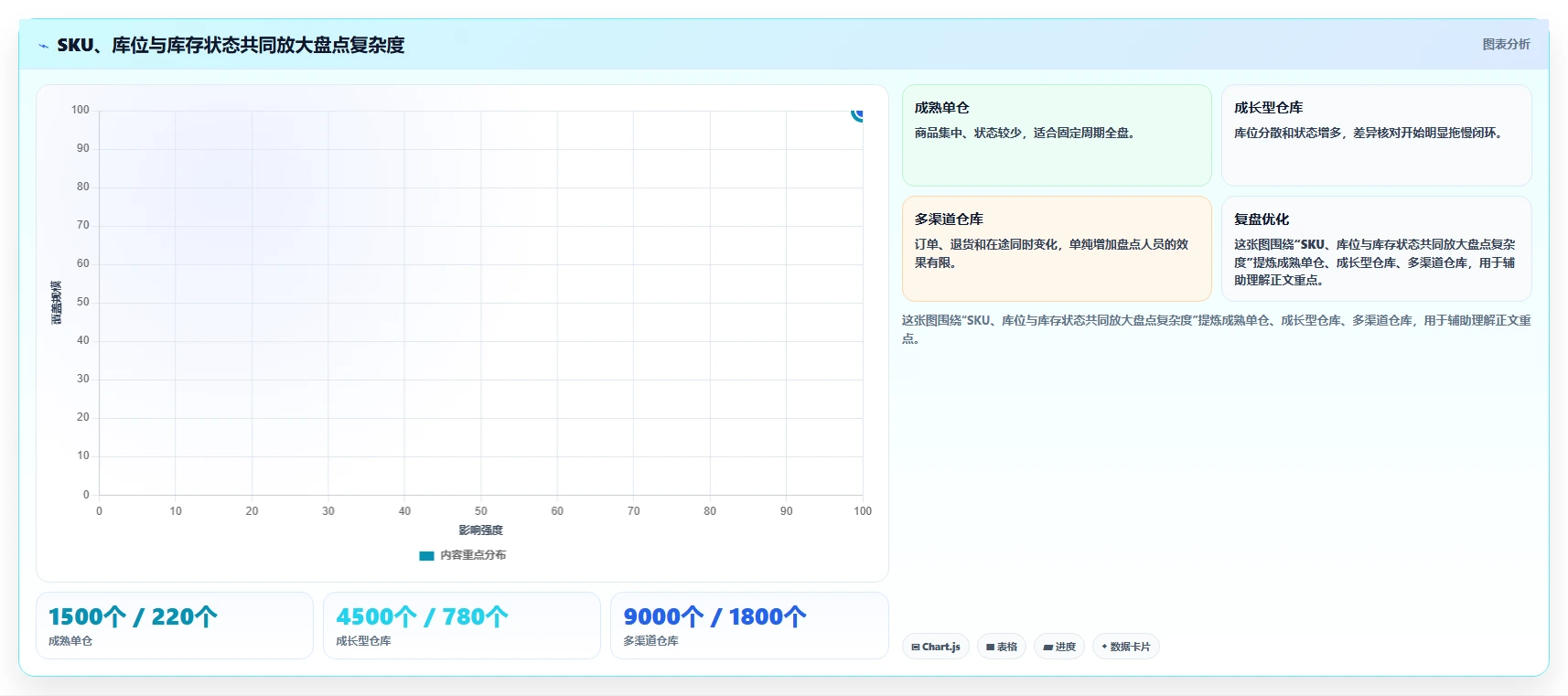Open the 成熟单仓 card
Viewport: 1568px width, 696px height.
point(1057,135)
